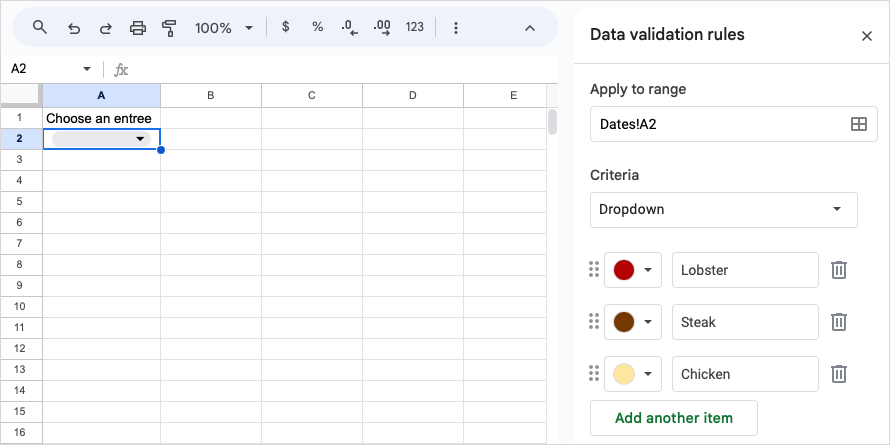Change the red color for Lobster
The image size is (890, 445).
(633, 270)
